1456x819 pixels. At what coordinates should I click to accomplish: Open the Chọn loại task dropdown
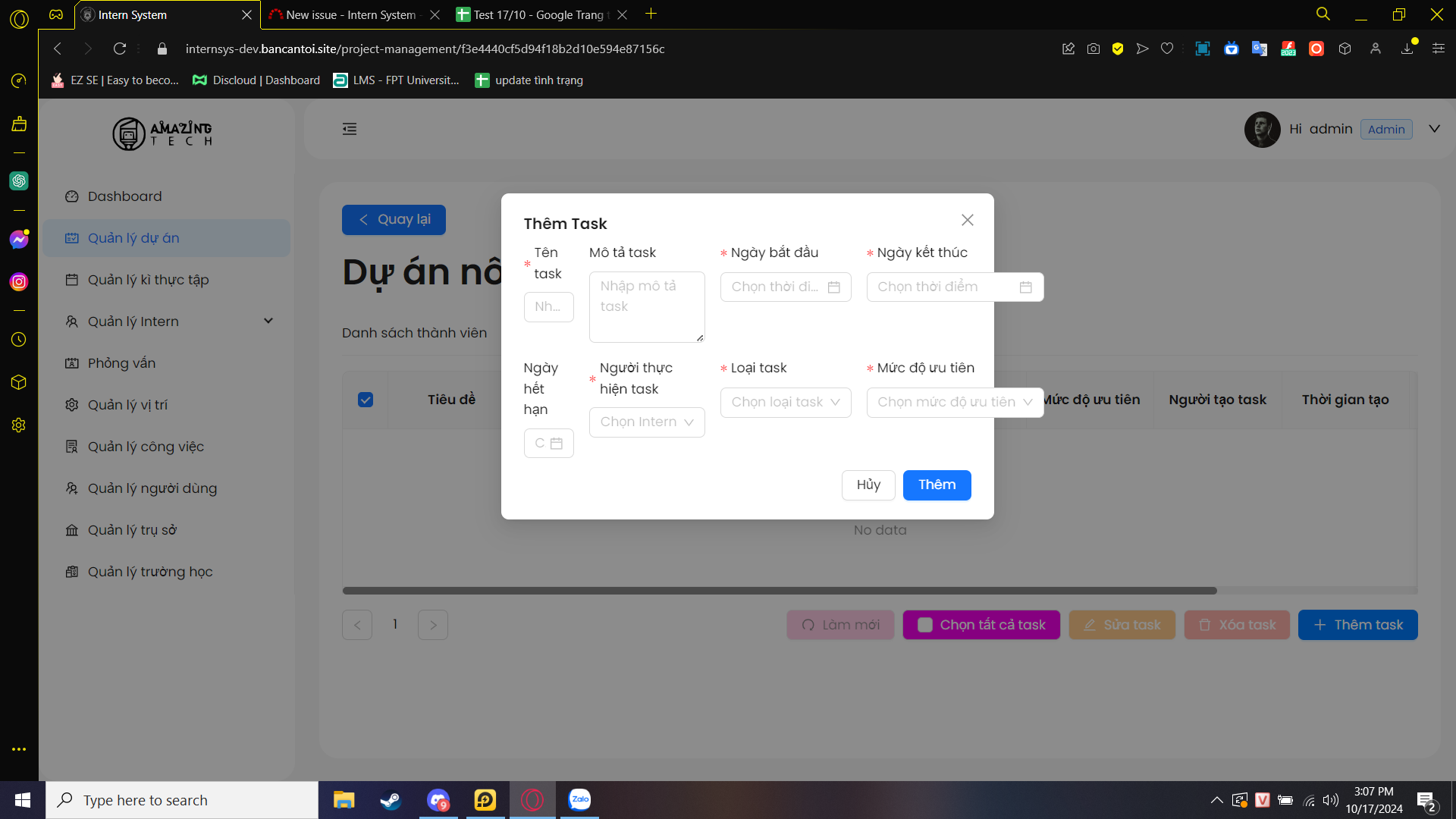[786, 403]
